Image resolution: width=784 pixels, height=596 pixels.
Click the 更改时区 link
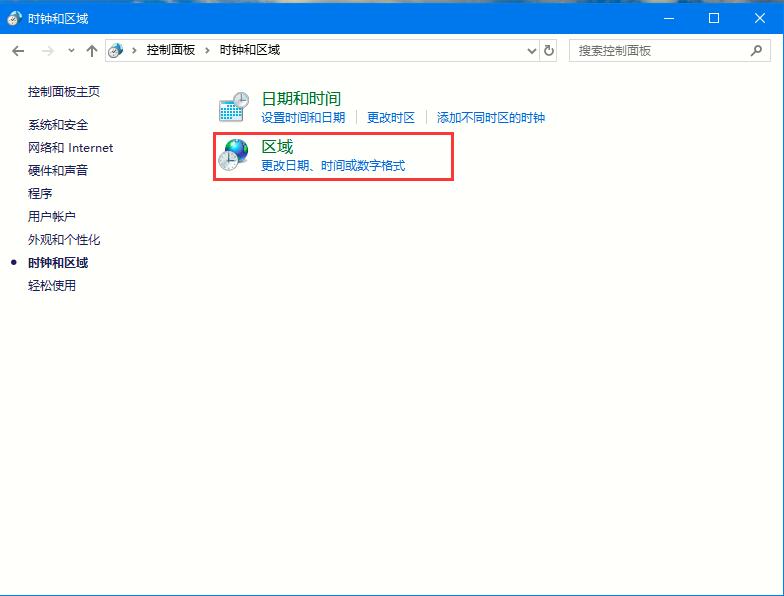[x=390, y=118]
